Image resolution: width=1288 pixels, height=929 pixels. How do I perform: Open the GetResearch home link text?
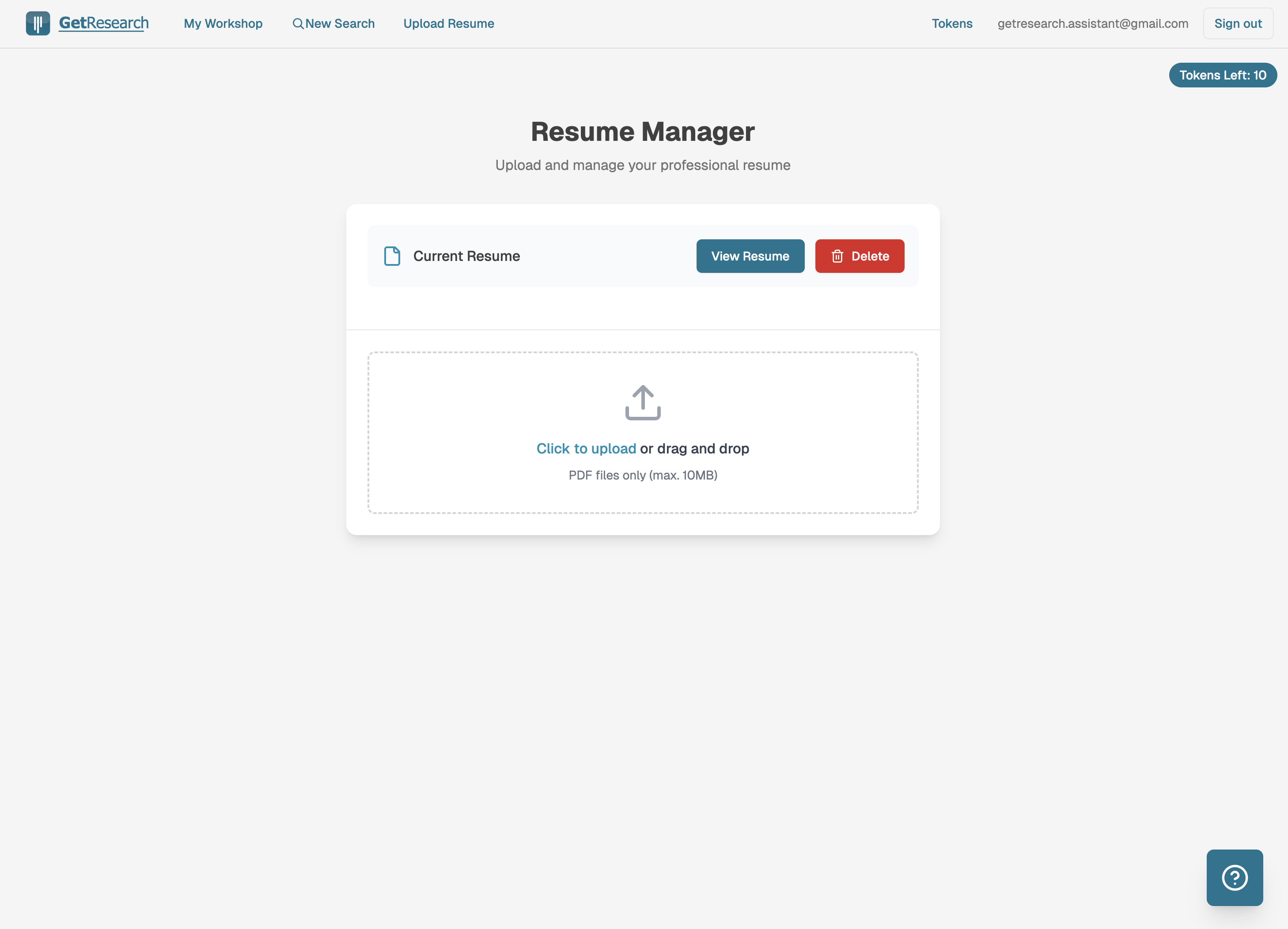[x=104, y=23]
